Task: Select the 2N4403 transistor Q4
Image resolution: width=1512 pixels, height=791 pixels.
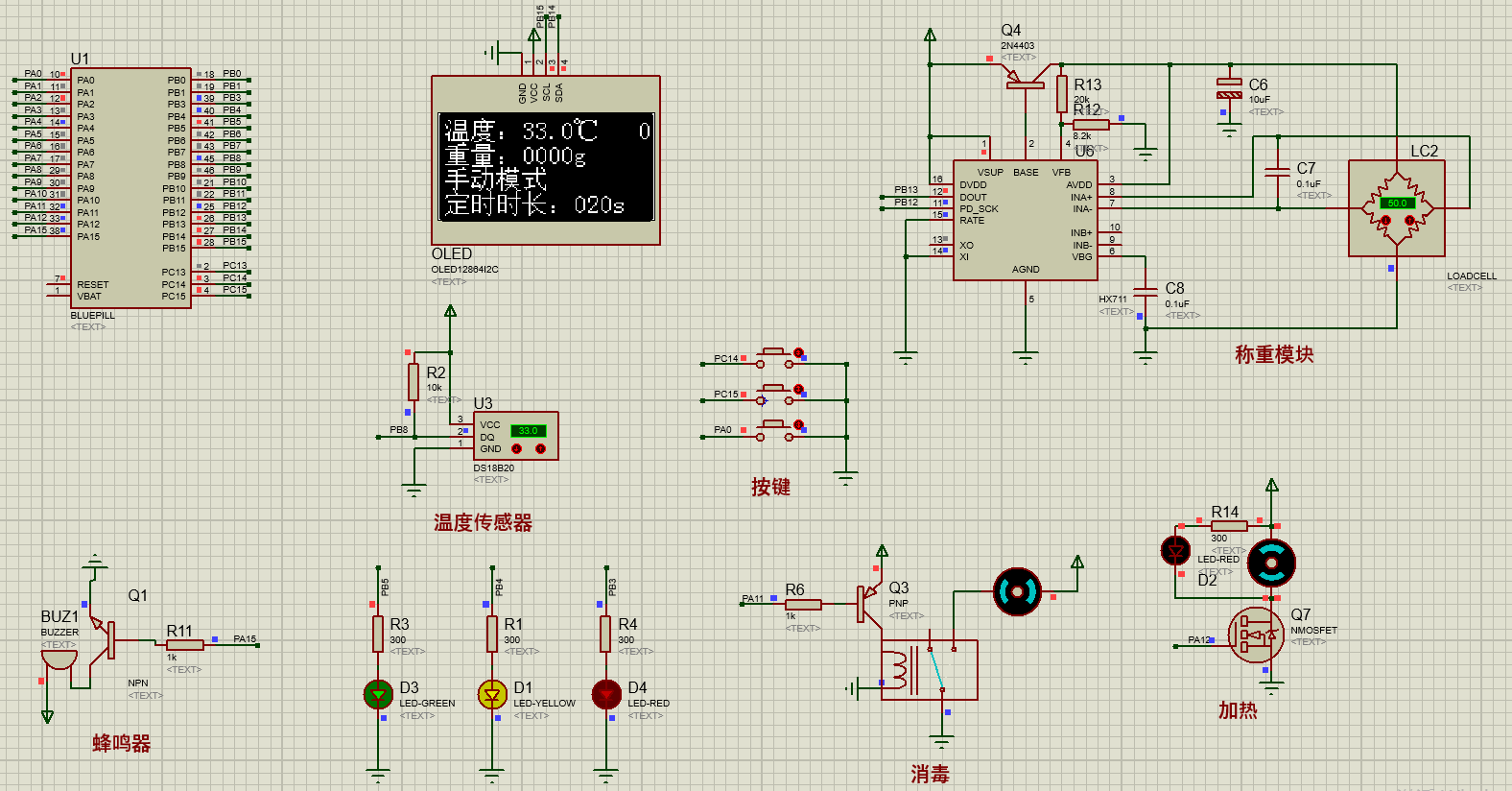Action: coord(1026,84)
